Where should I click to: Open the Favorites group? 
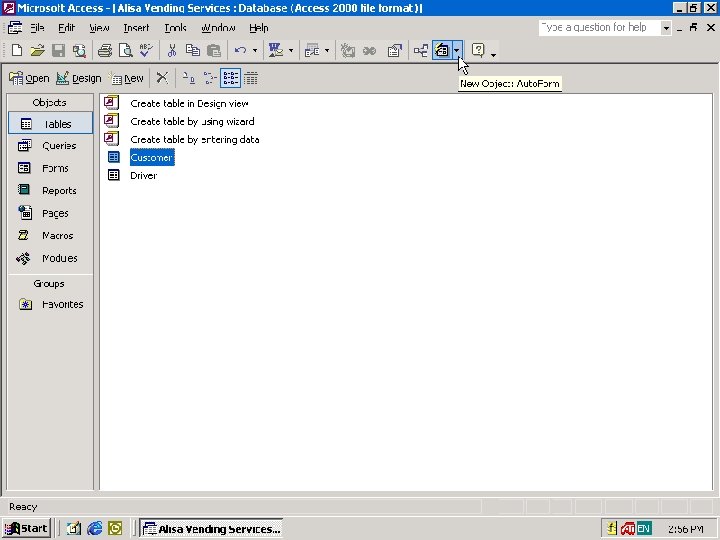[x=51, y=304]
